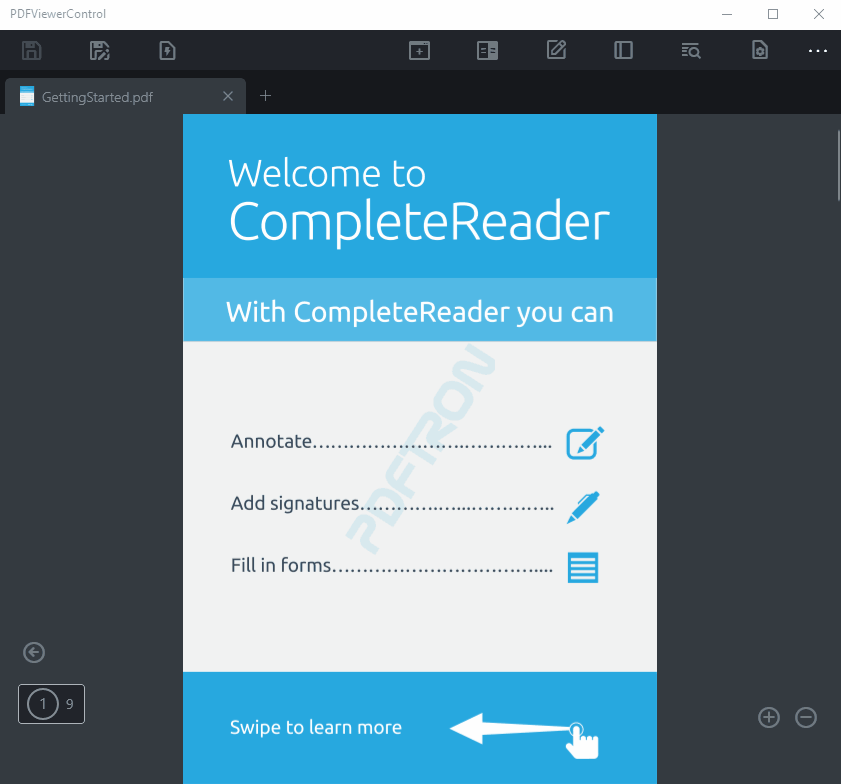The height and width of the screenshot is (784, 841).
Task: Click the page number indicator box
Action: tap(51, 704)
